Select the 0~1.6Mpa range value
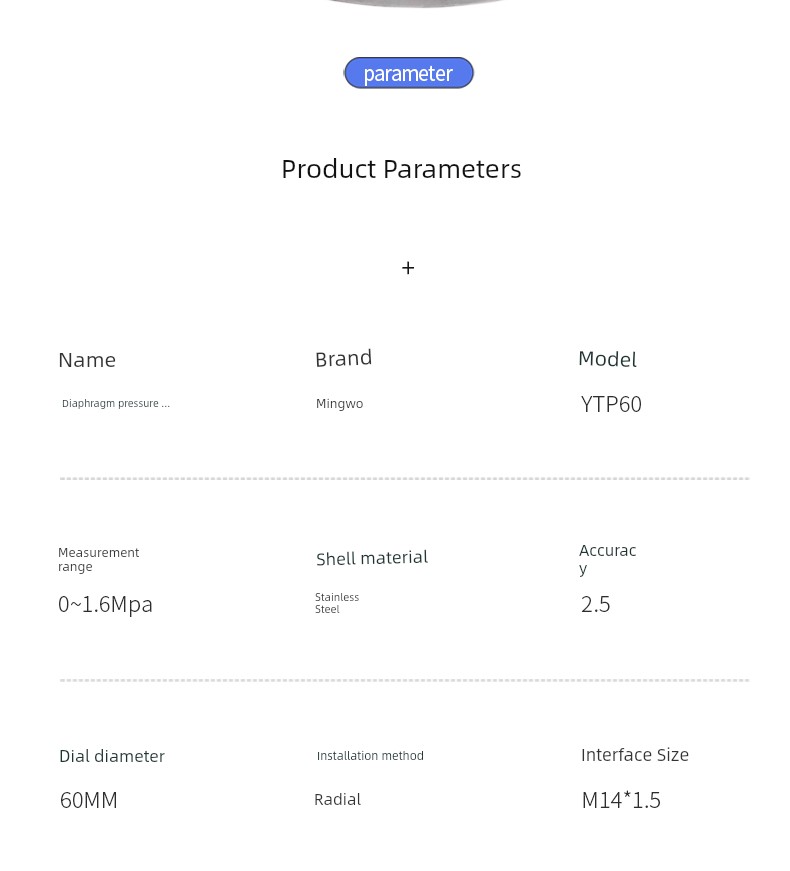The height and width of the screenshot is (871, 790). pyautogui.click(x=105, y=604)
